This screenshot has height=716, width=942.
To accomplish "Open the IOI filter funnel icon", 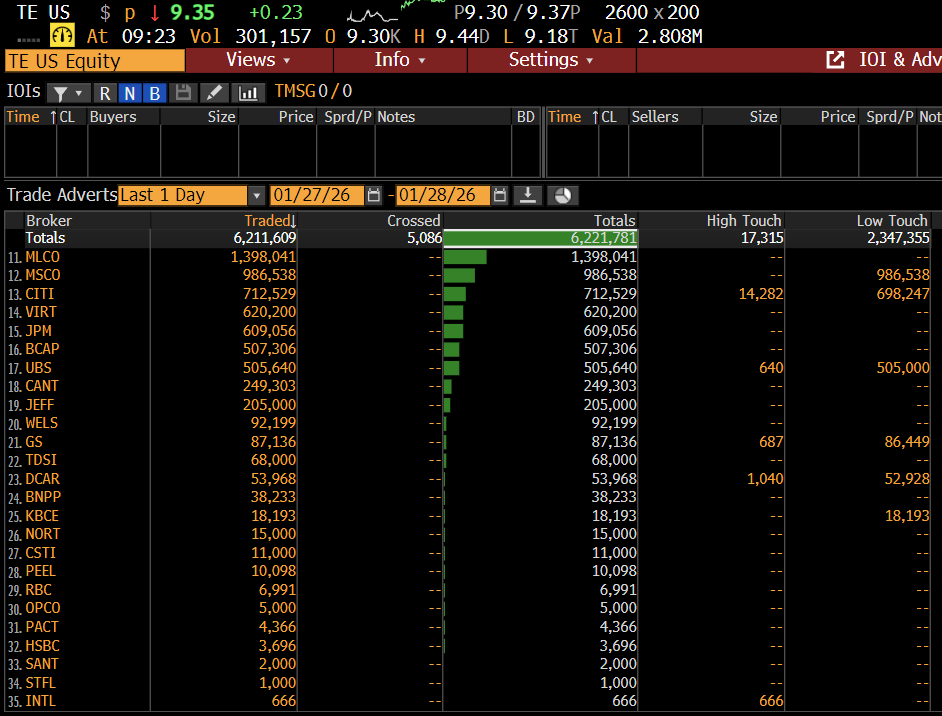I will [60, 94].
